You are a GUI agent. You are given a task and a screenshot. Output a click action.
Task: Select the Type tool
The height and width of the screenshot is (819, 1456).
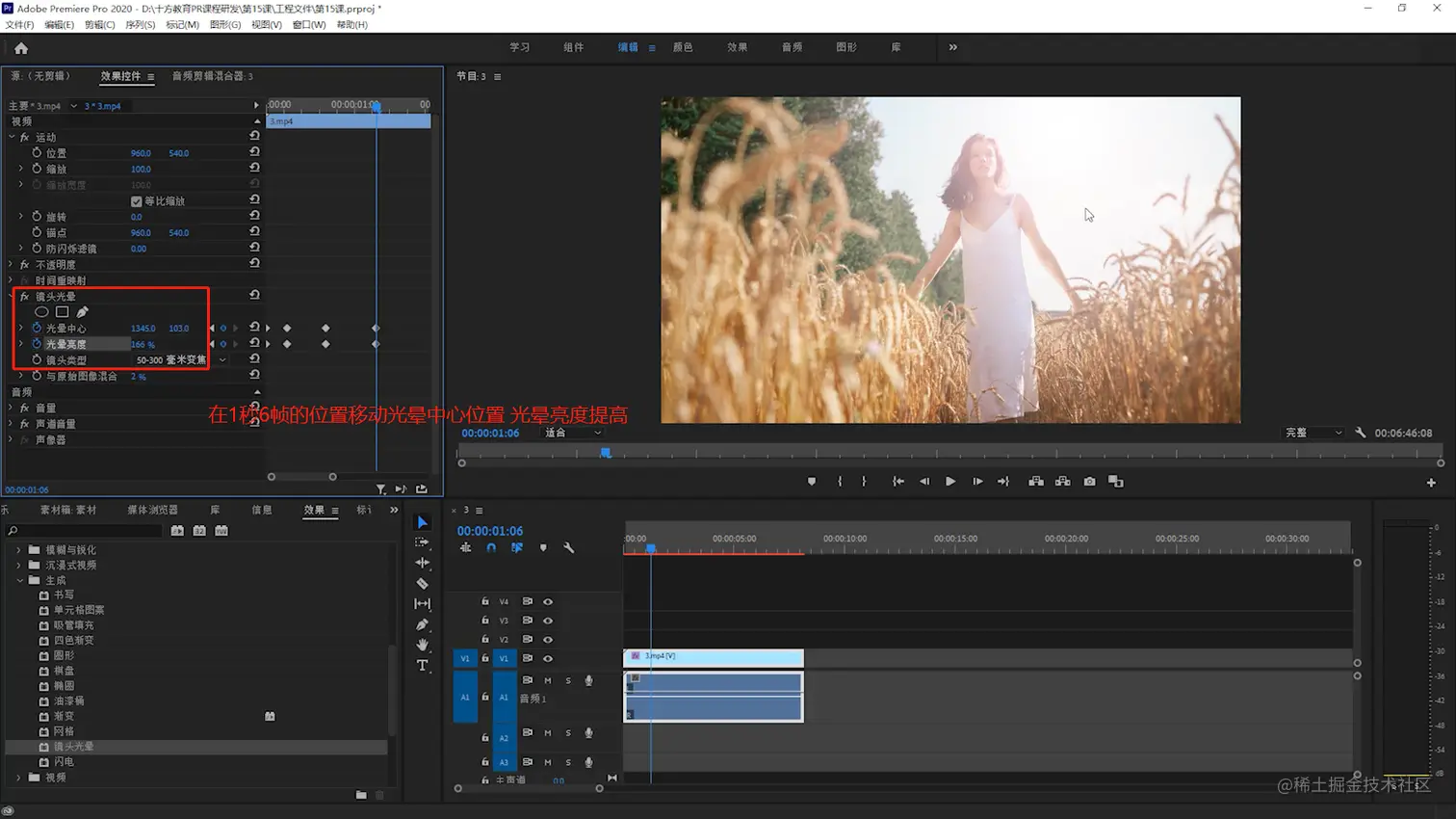pyautogui.click(x=422, y=666)
